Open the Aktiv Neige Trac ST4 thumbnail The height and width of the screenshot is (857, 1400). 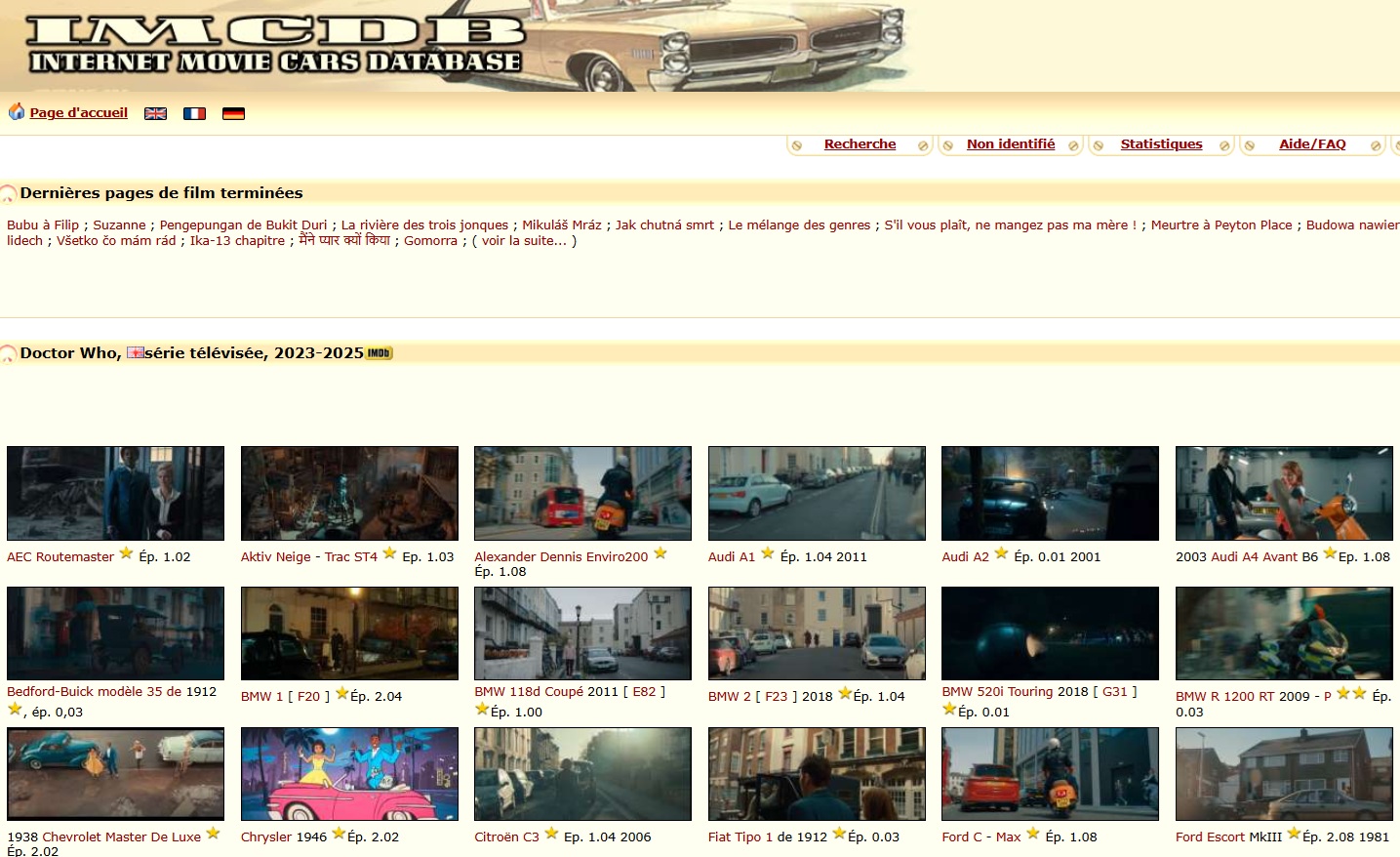coord(349,493)
